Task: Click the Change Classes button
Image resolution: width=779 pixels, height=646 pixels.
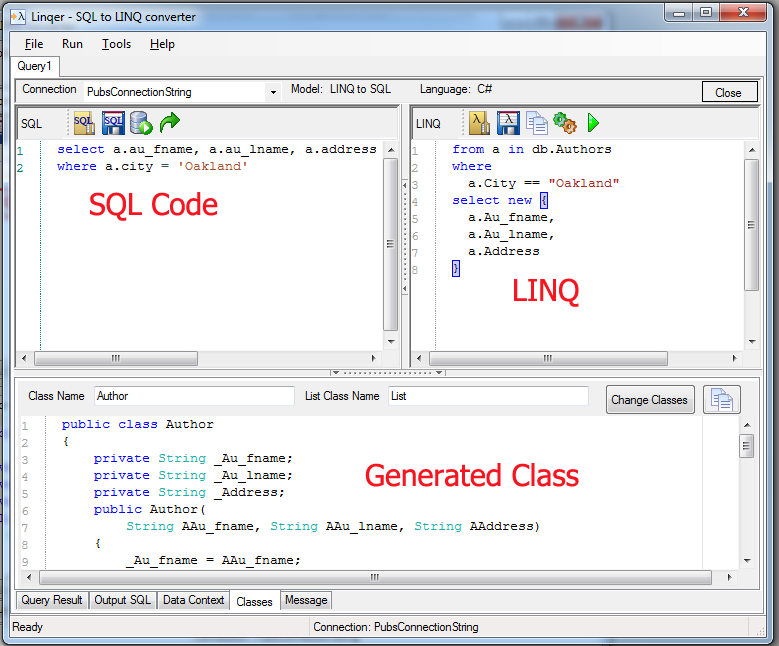Action: click(650, 400)
